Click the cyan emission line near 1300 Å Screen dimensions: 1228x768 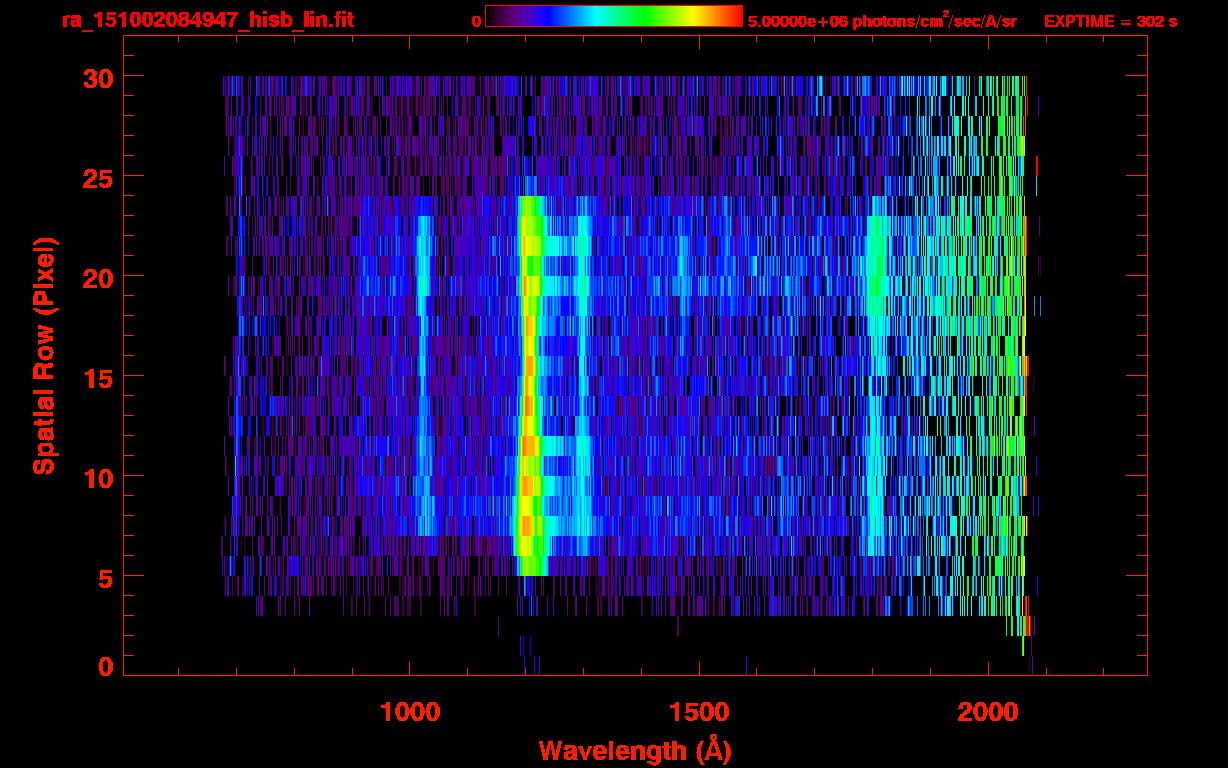point(582,376)
